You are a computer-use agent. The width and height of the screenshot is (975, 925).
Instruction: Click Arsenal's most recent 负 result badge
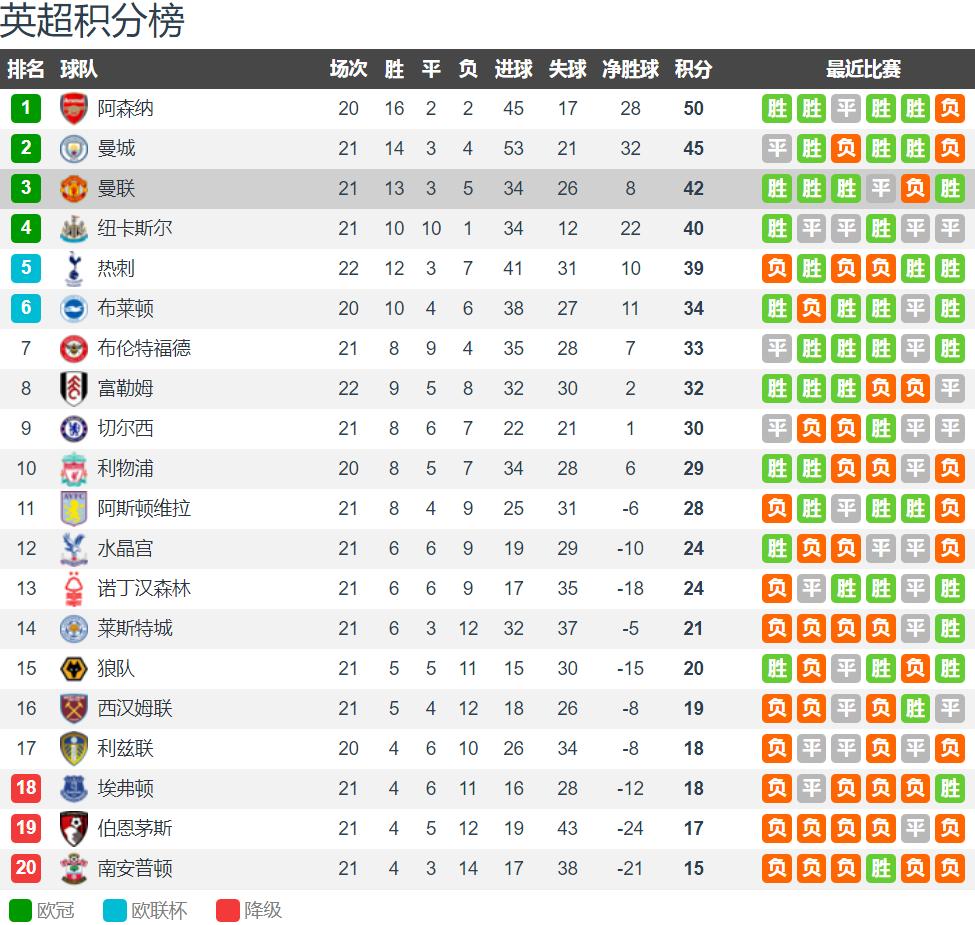(949, 109)
